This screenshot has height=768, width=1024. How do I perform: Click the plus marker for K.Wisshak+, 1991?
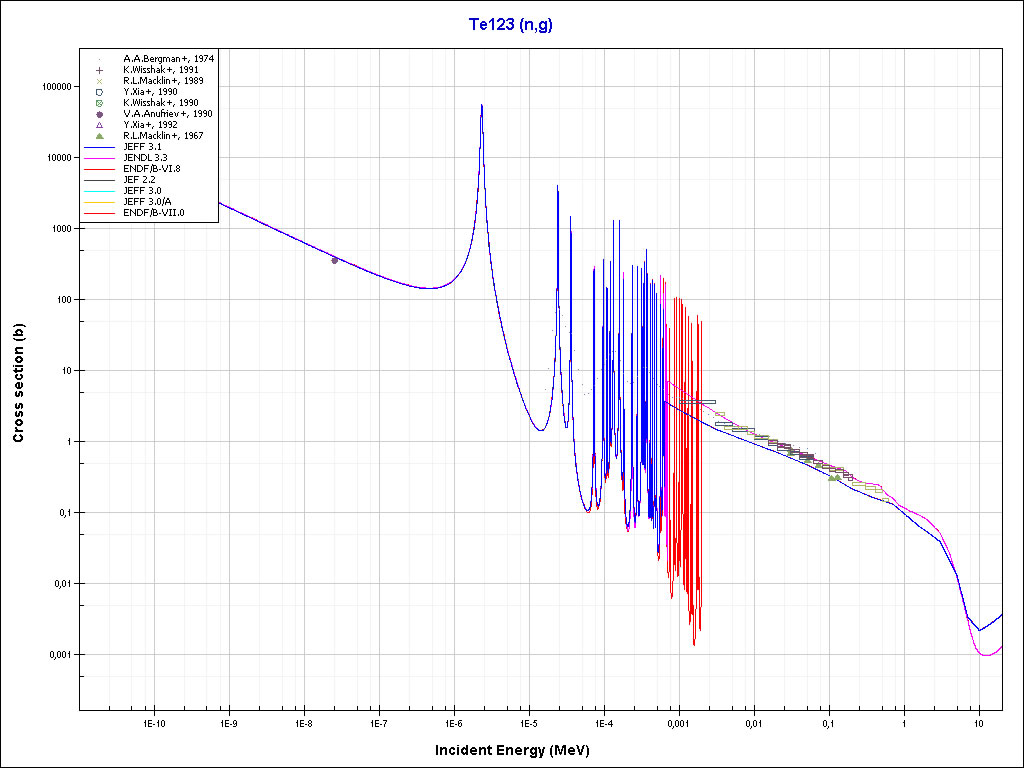click(99, 70)
